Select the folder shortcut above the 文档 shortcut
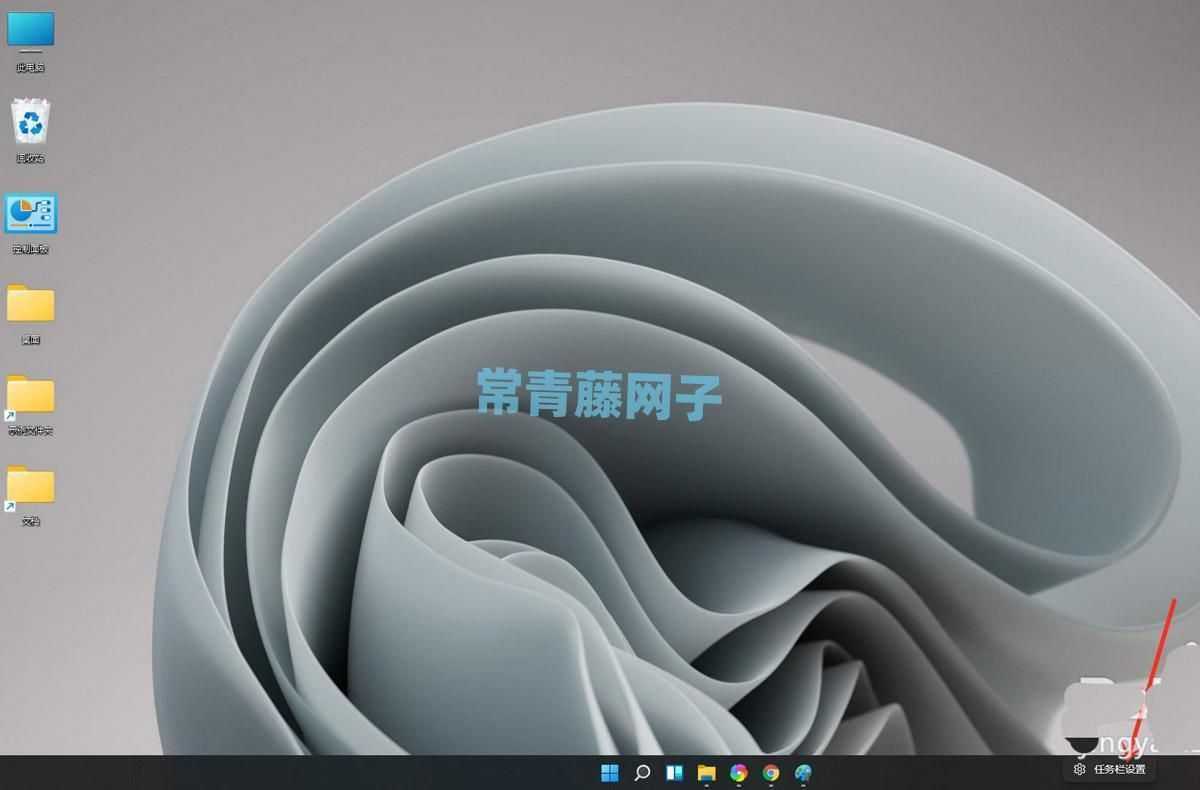 31,404
